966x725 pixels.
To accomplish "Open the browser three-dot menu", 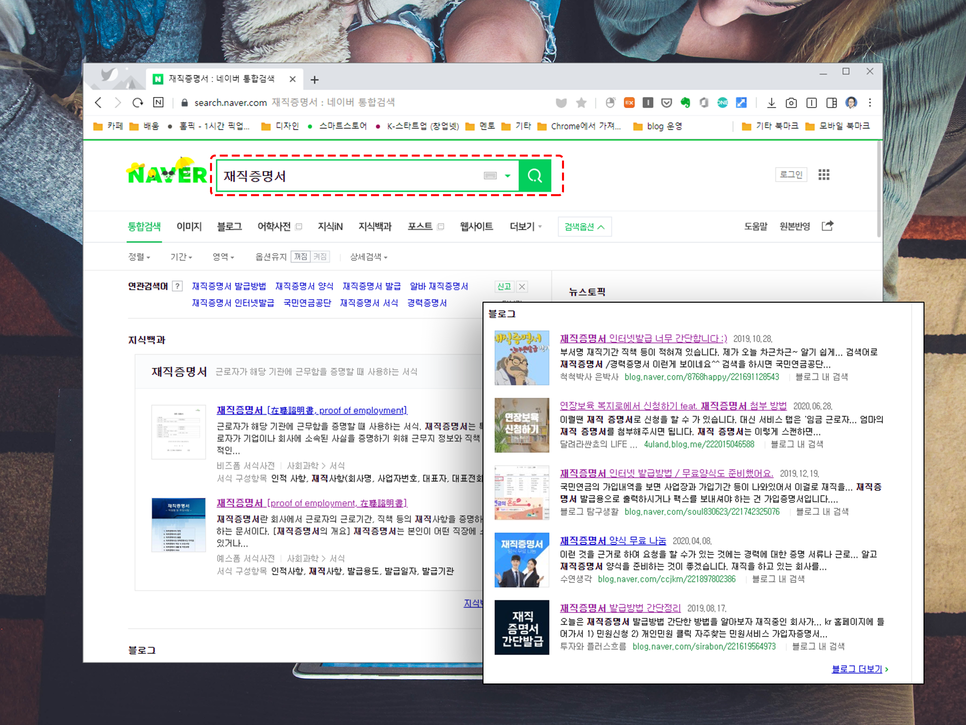I will [870, 103].
